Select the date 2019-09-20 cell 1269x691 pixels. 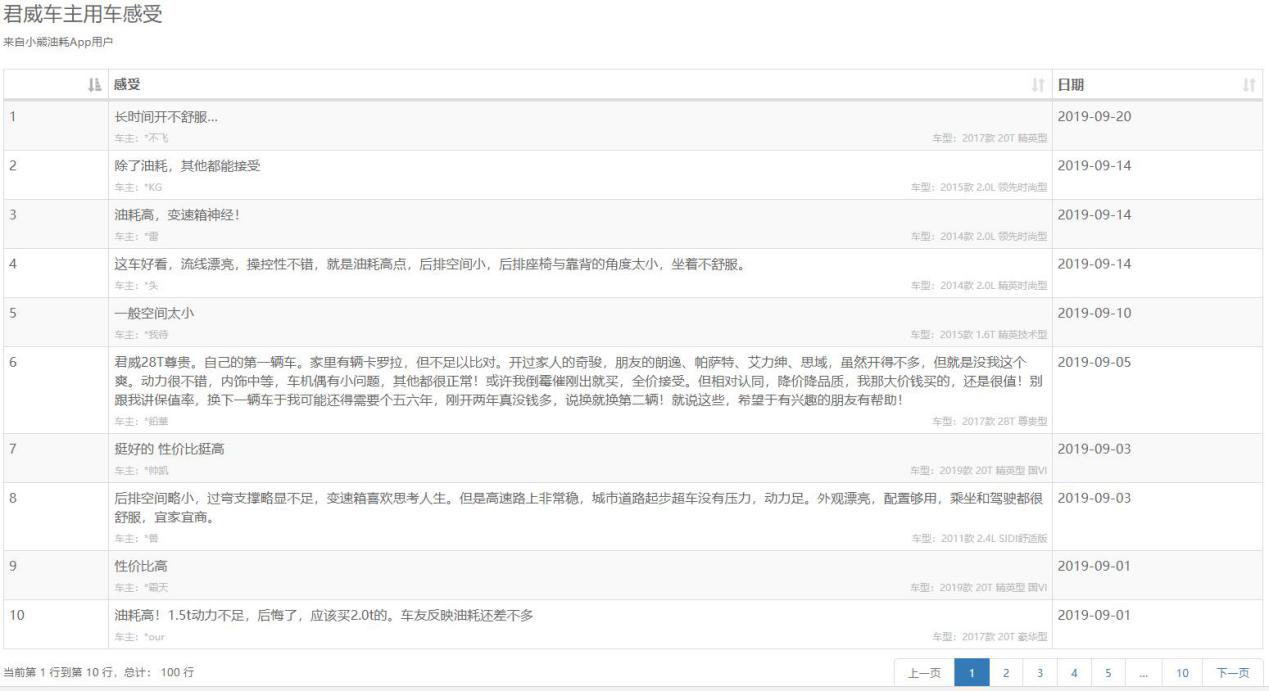click(x=1094, y=117)
